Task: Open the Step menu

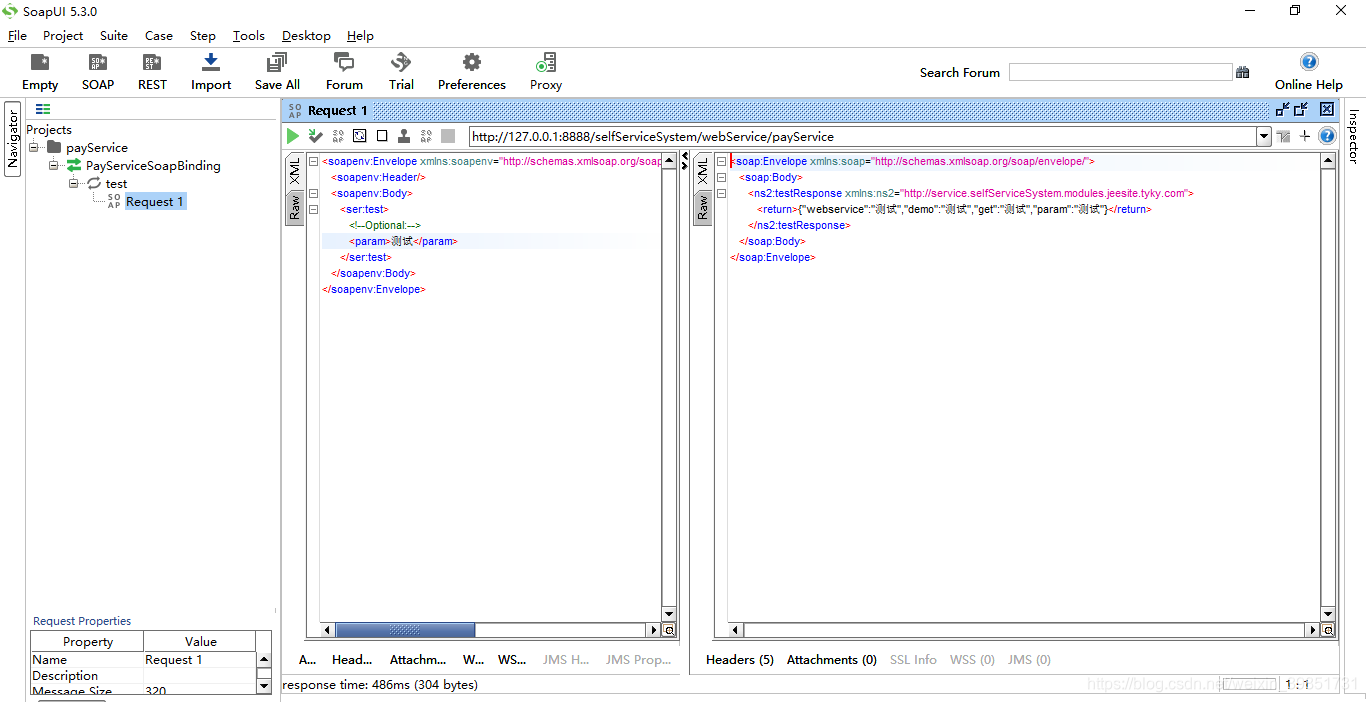Action: (203, 35)
